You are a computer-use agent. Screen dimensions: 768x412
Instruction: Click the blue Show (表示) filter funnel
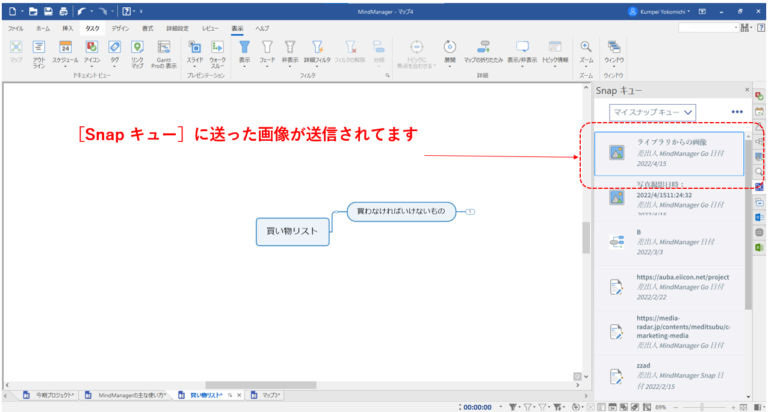(x=244, y=48)
